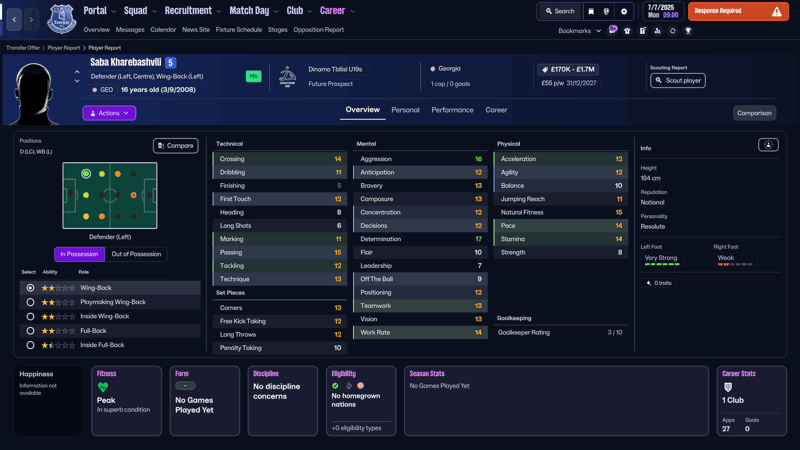Image resolution: width=800 pixels, height=450 pixels.
Task: Switch to the player Career tab
Action: [x=496, y=110]
